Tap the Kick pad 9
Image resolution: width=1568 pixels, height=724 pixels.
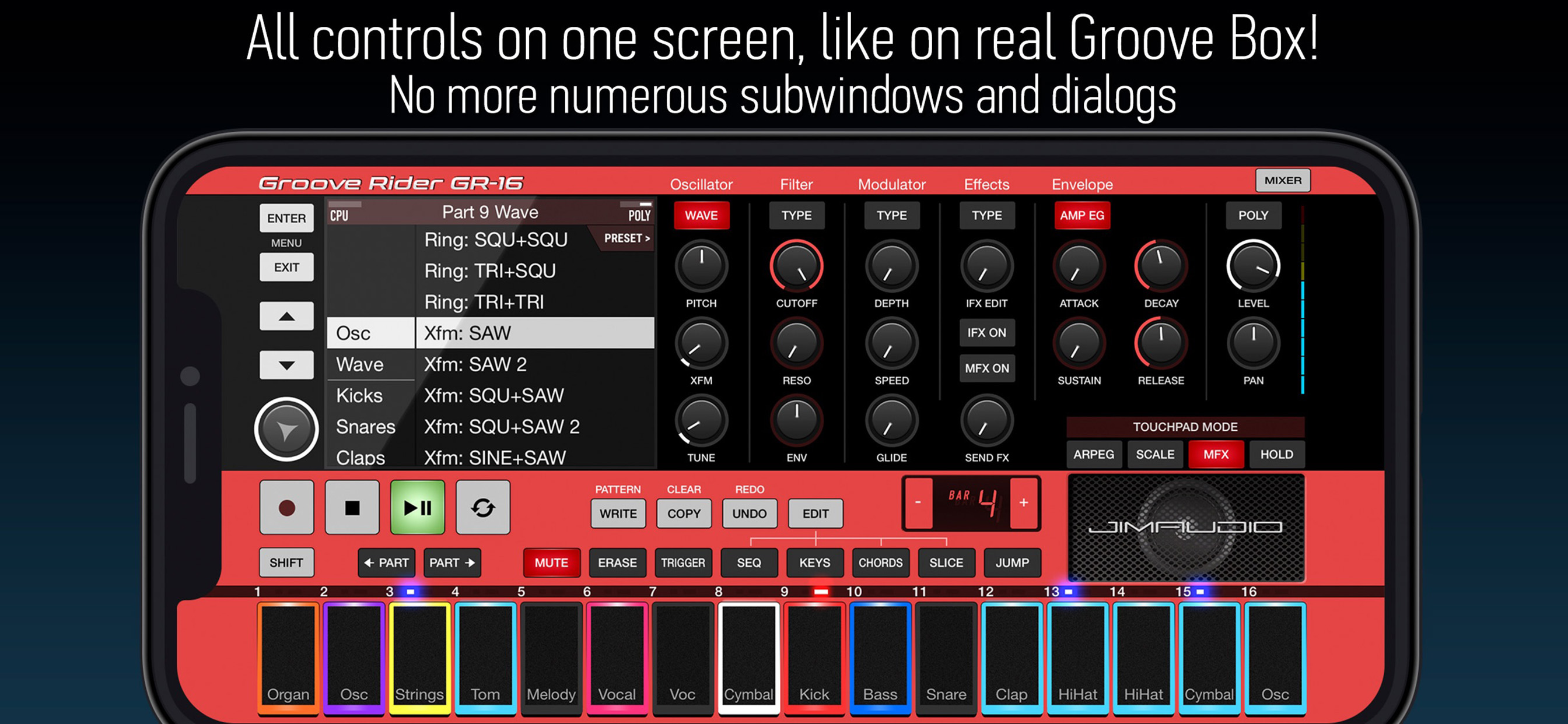tap(814, 658)
